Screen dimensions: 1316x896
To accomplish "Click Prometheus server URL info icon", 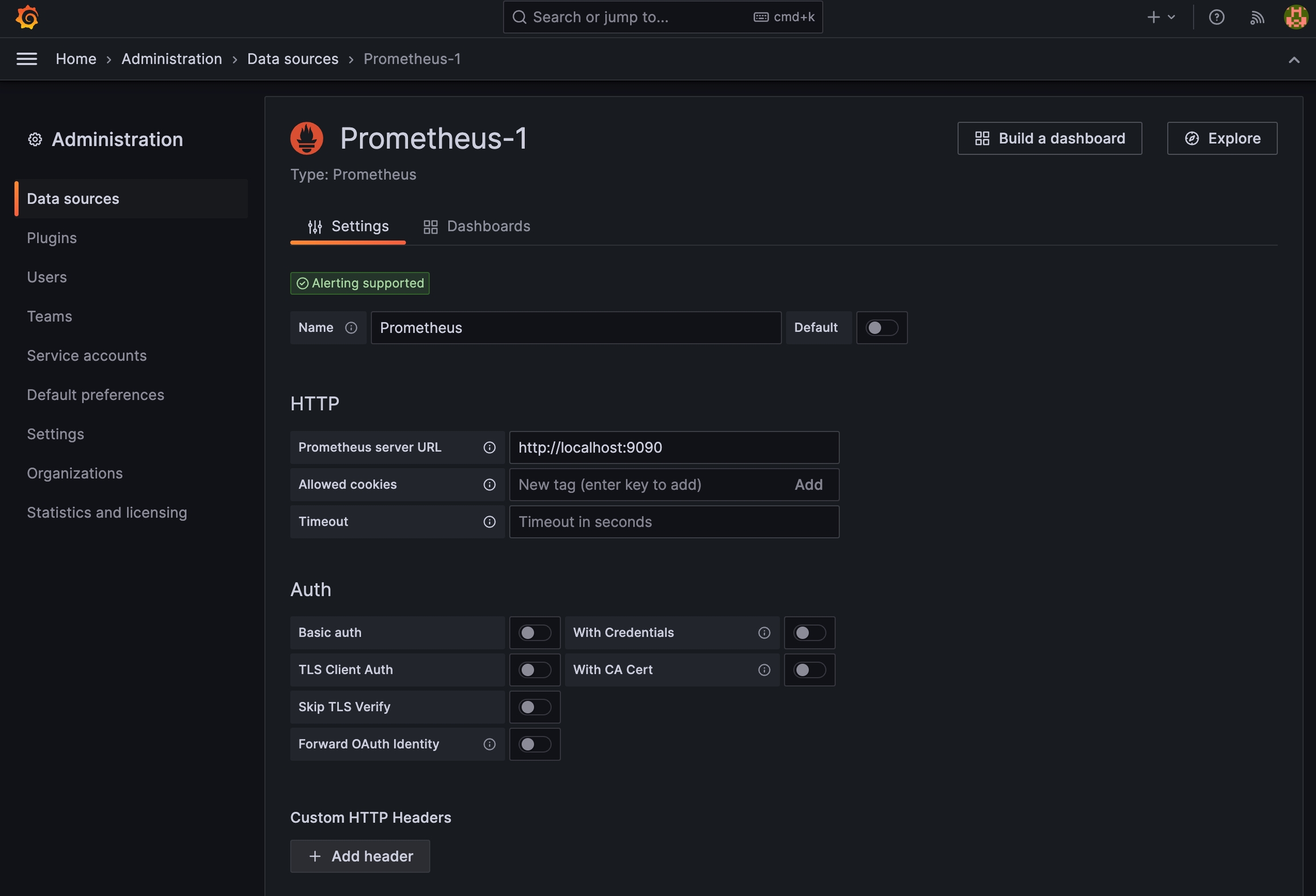I will 489,448.
